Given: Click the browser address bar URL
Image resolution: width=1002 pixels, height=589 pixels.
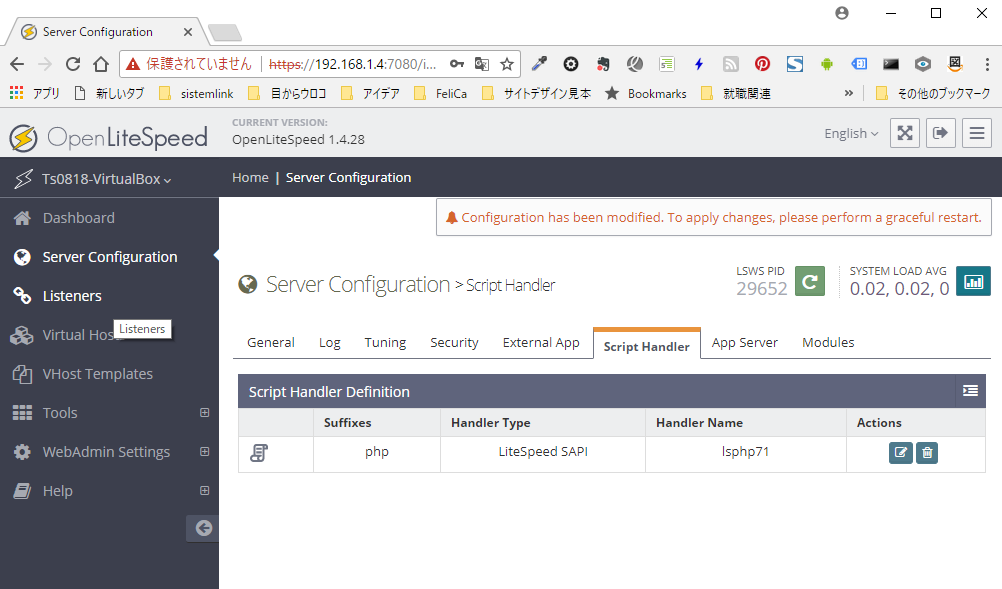Looking at the screenshot, I should click(353, 64).
